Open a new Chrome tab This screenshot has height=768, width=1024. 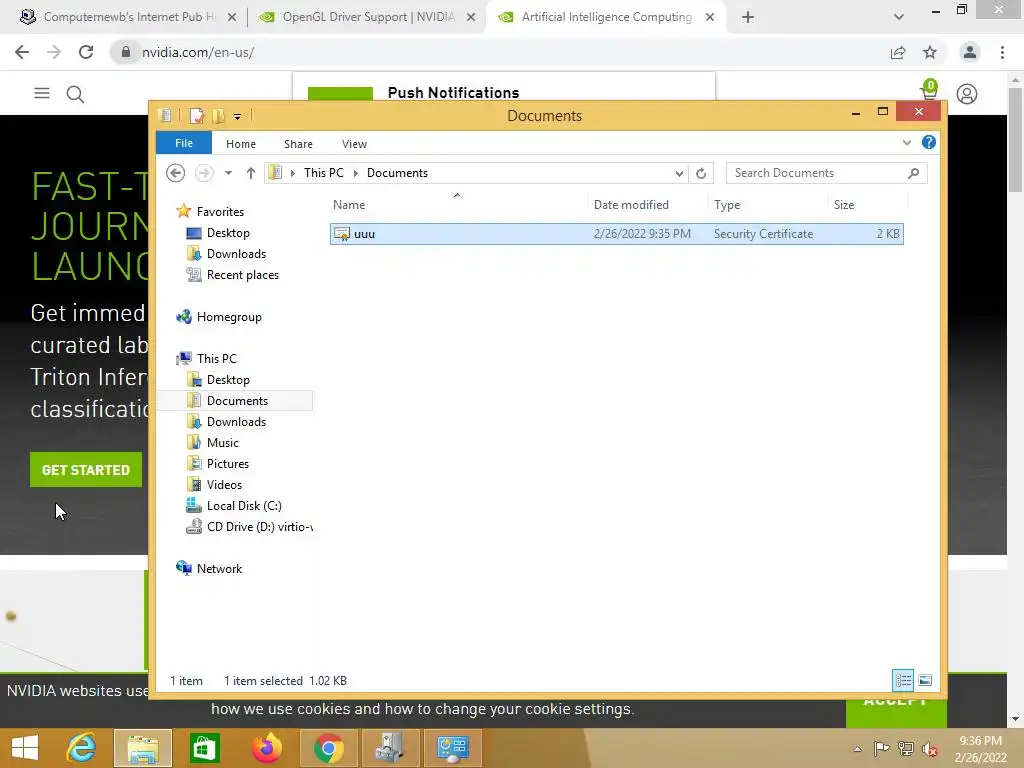[748, 18]
